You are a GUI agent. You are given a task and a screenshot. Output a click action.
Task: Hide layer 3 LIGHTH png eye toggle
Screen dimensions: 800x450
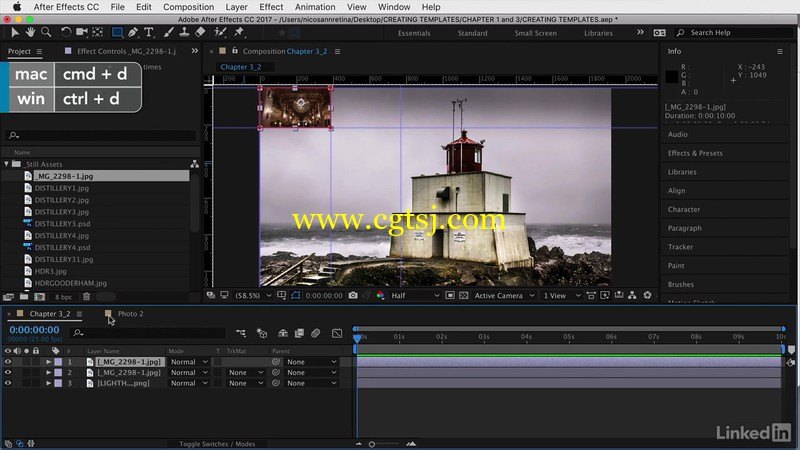pos(8,383)
